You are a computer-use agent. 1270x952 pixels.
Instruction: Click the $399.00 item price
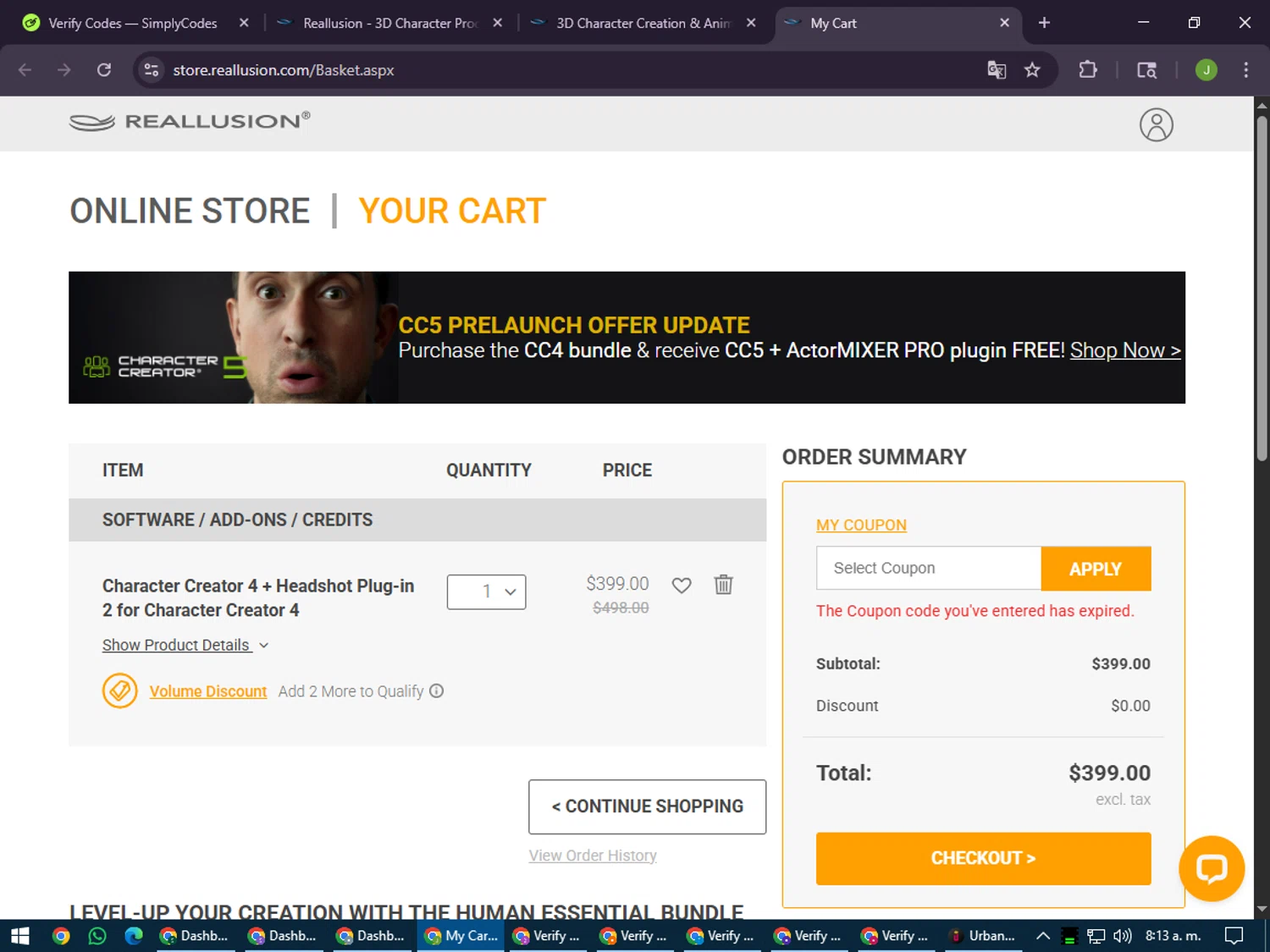(x=617, y=583)
